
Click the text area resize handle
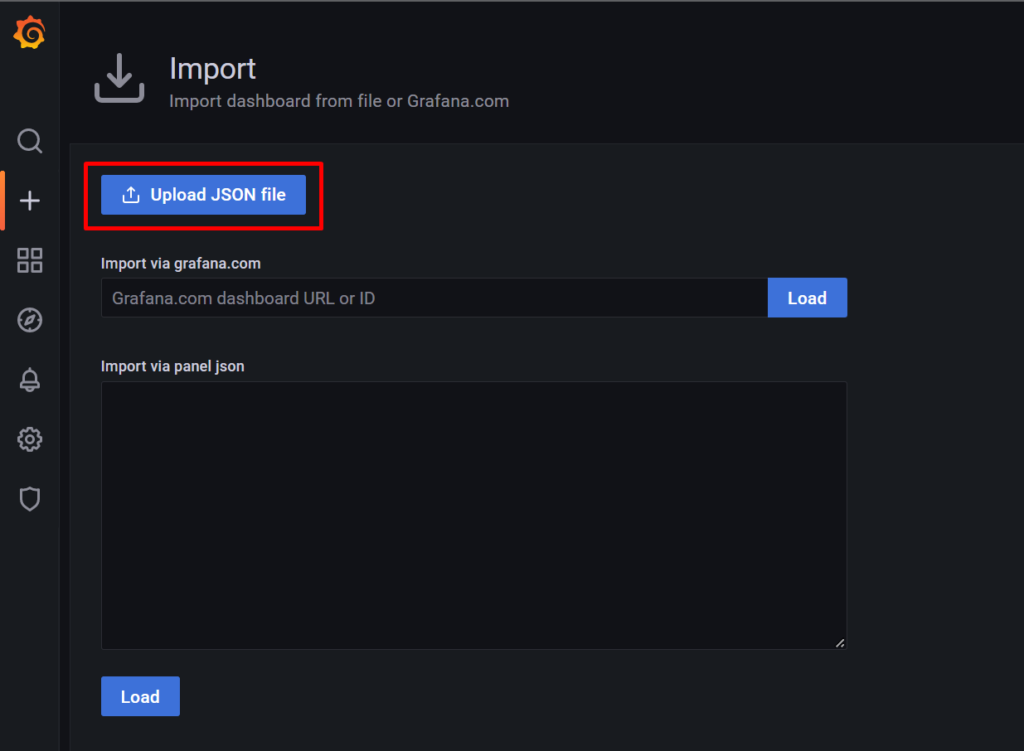[840, 643]
